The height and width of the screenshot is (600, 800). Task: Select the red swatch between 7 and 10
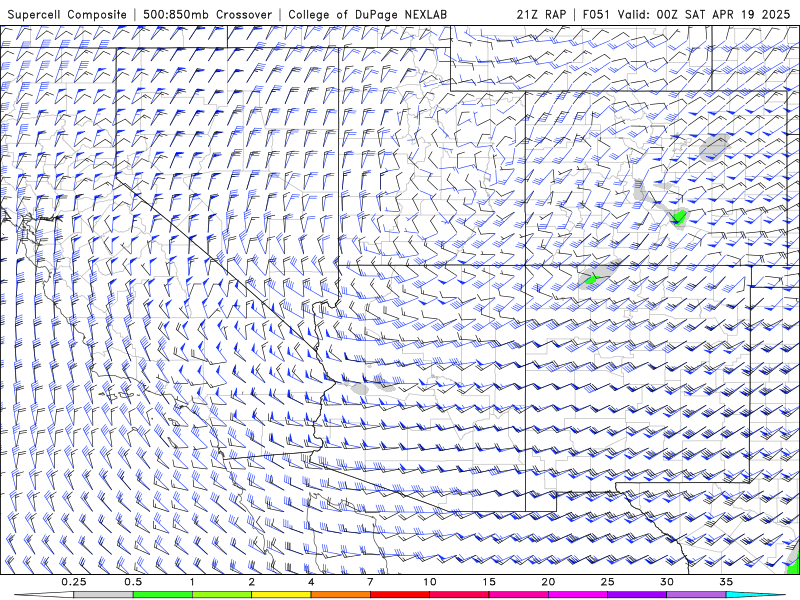click(399, 595)
